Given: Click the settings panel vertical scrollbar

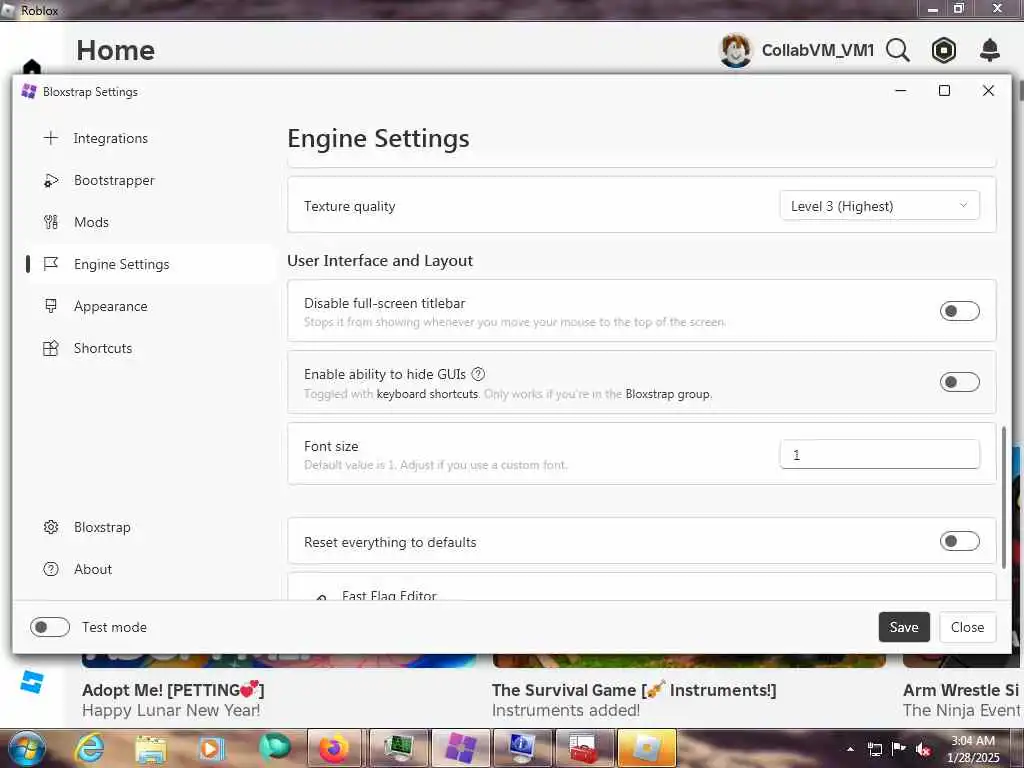Looking at the screenshot, I should (1004, 496).
